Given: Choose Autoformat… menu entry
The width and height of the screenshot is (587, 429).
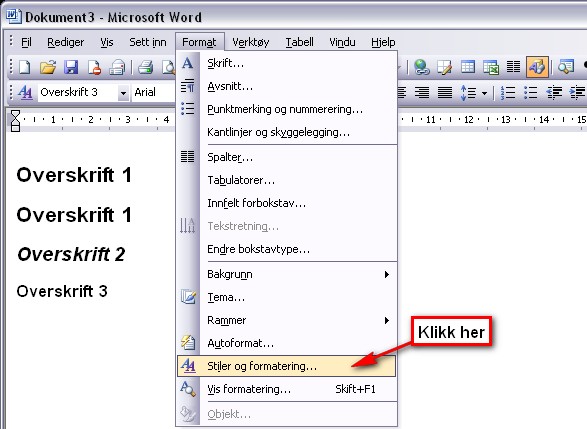Looking at the screenshot, I should click(x=286, y=343).
